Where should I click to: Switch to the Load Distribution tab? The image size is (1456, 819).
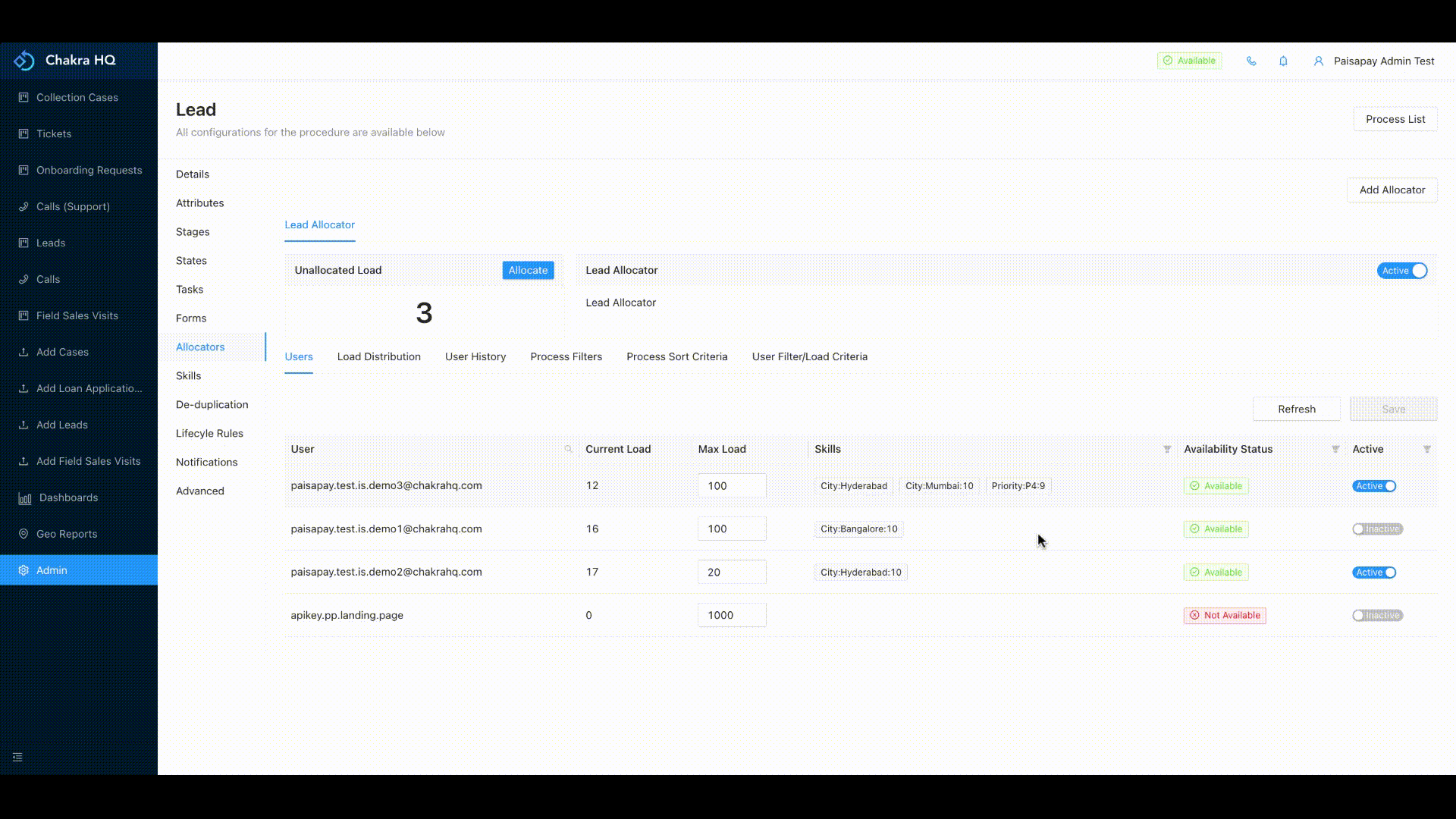(378, 356)
